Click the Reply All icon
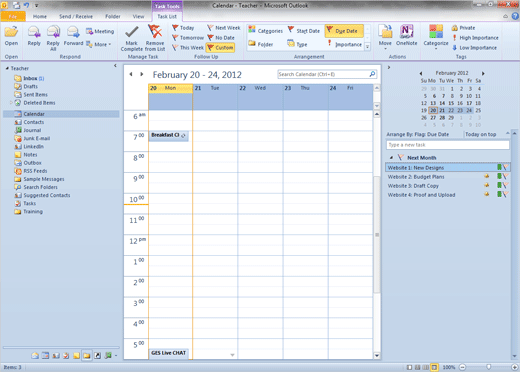Image resolution: width=520 pixels, height=372 pixels. (x=53, y=38)
